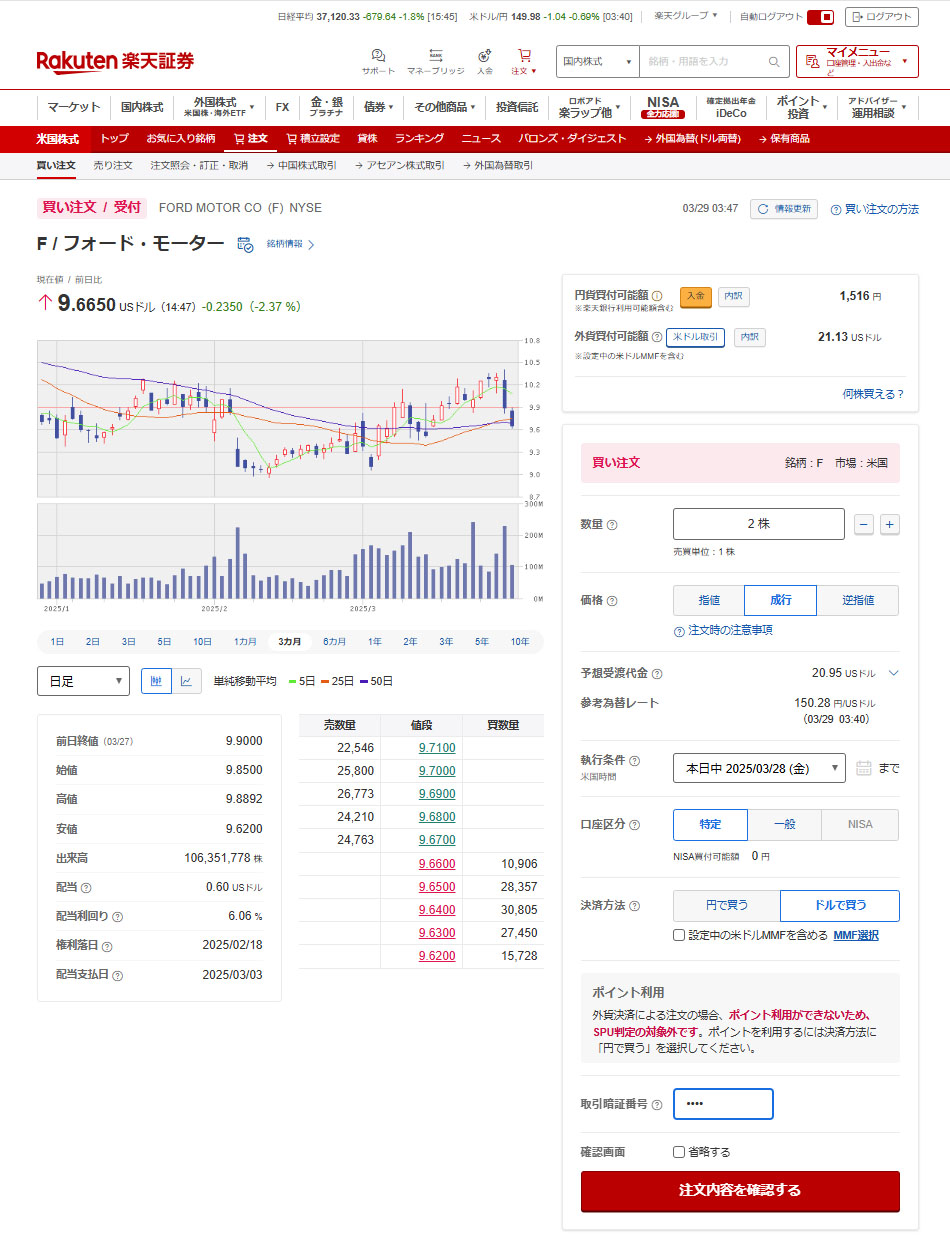
Task: Check the skip confirmation screen checkbox
Action: point(679,1152)
